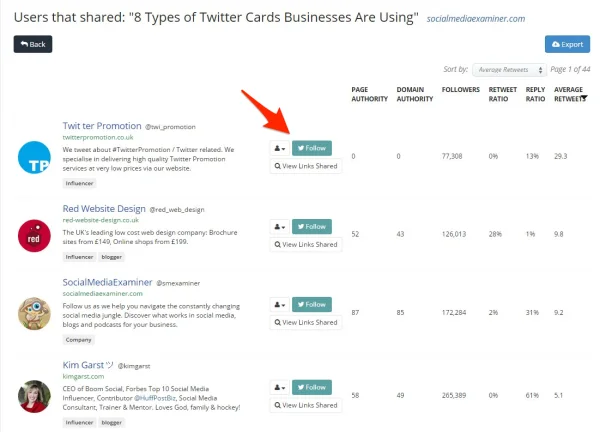Follow Red Website Design on Twitter

point(312,227)
